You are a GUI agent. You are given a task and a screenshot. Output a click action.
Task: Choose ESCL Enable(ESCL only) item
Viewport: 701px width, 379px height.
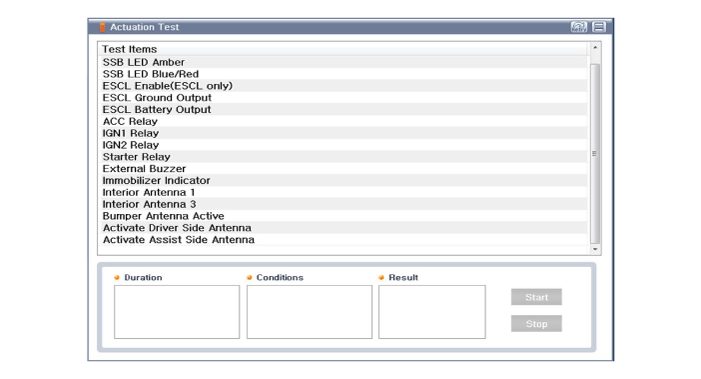pos(342,86)
